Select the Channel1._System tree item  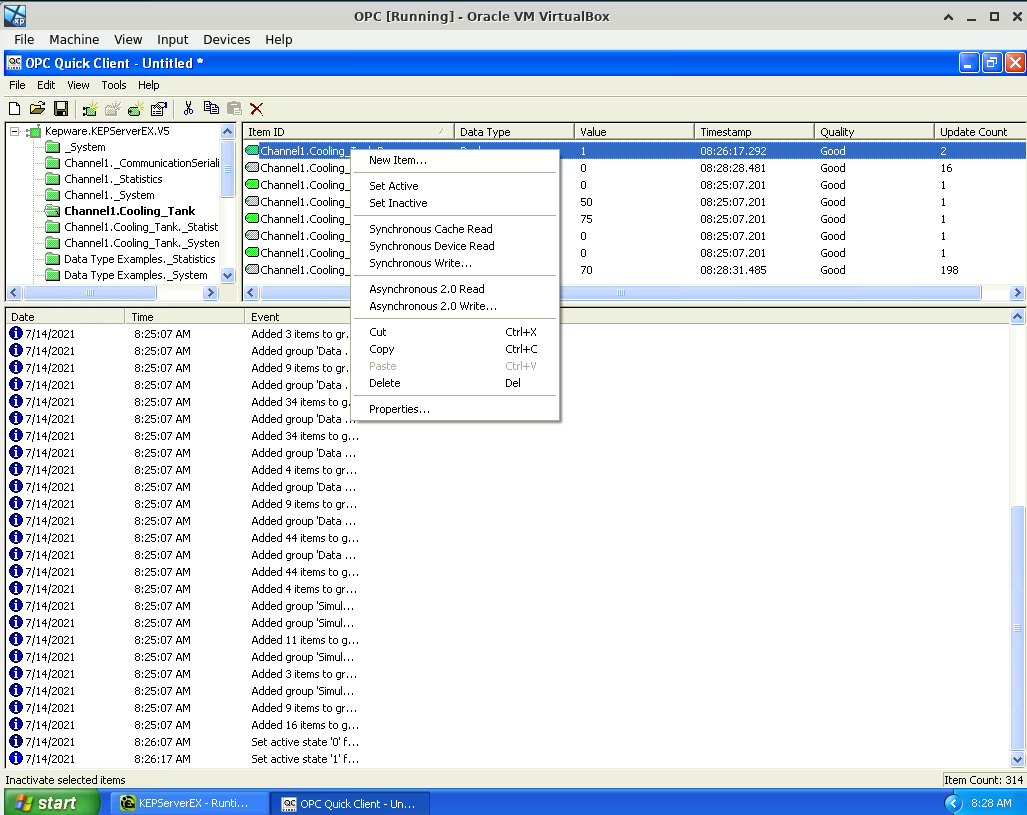109,195
